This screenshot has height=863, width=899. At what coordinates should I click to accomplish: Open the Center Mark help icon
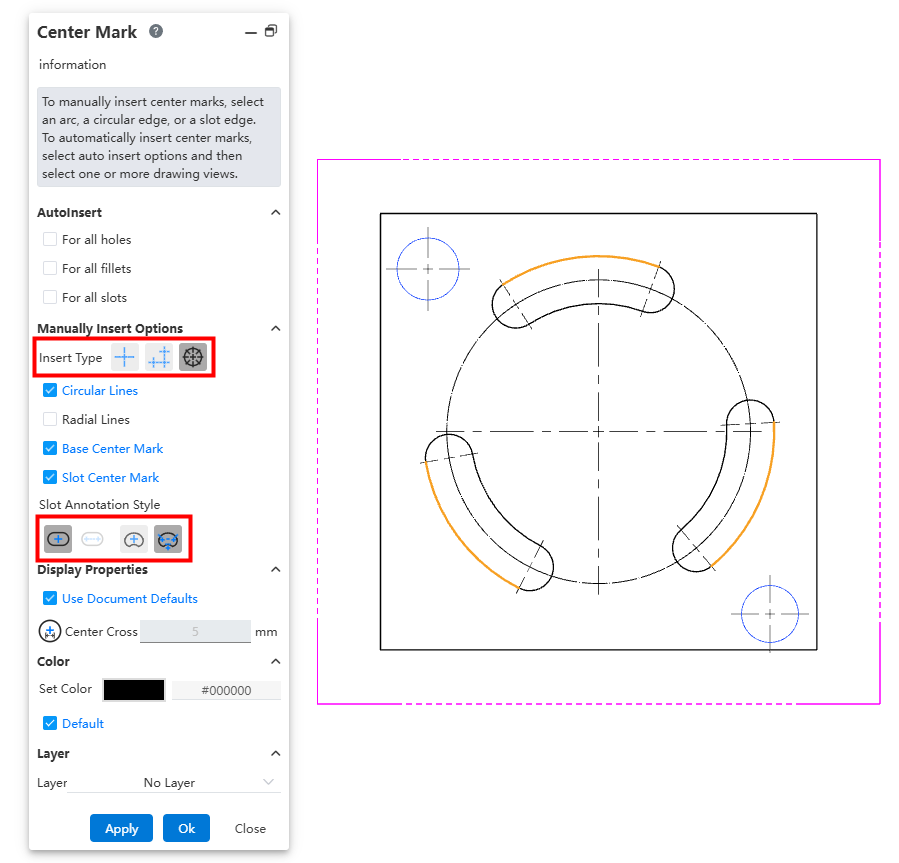tap(156, 31)
